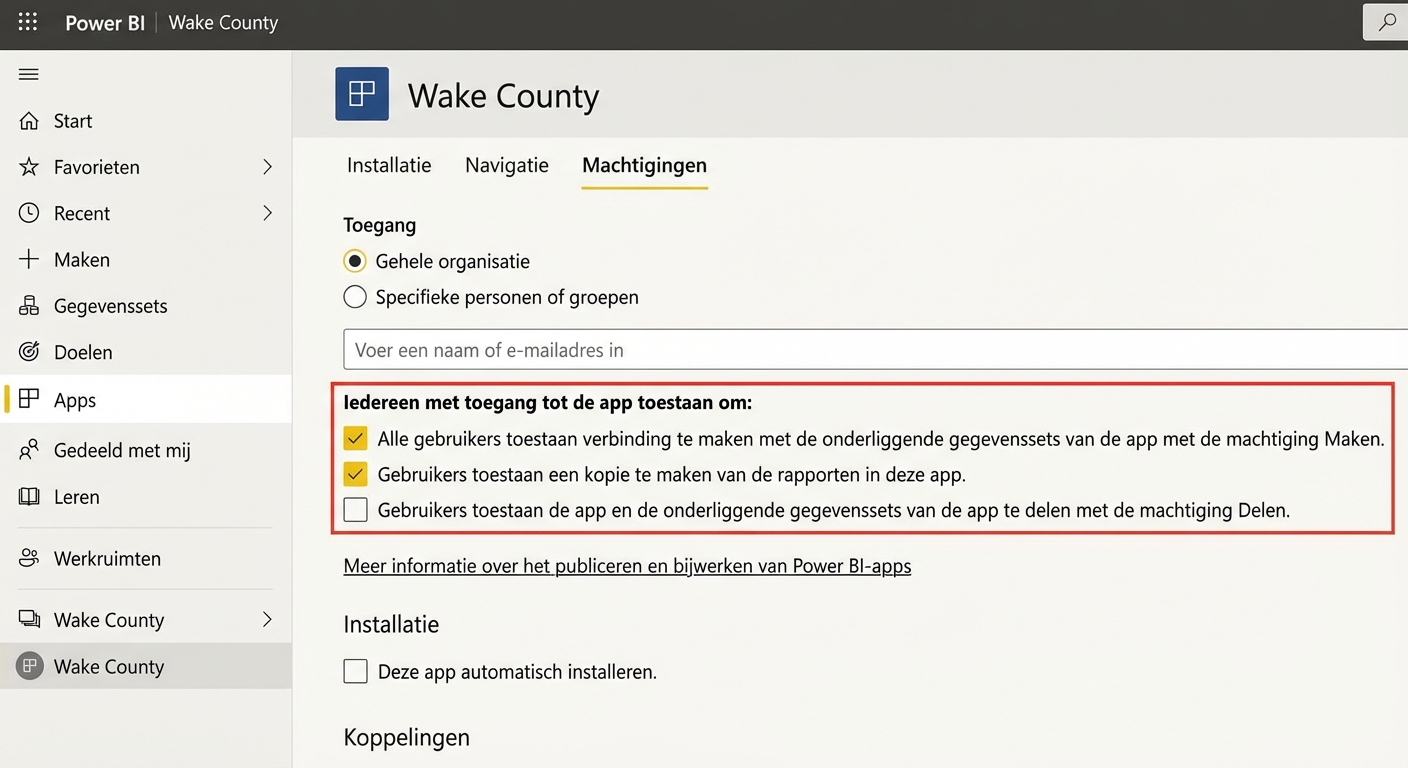Screen dimensions: 1408x768
Task: Click the search magnifier in the top bar
Action: (1390, 21)
